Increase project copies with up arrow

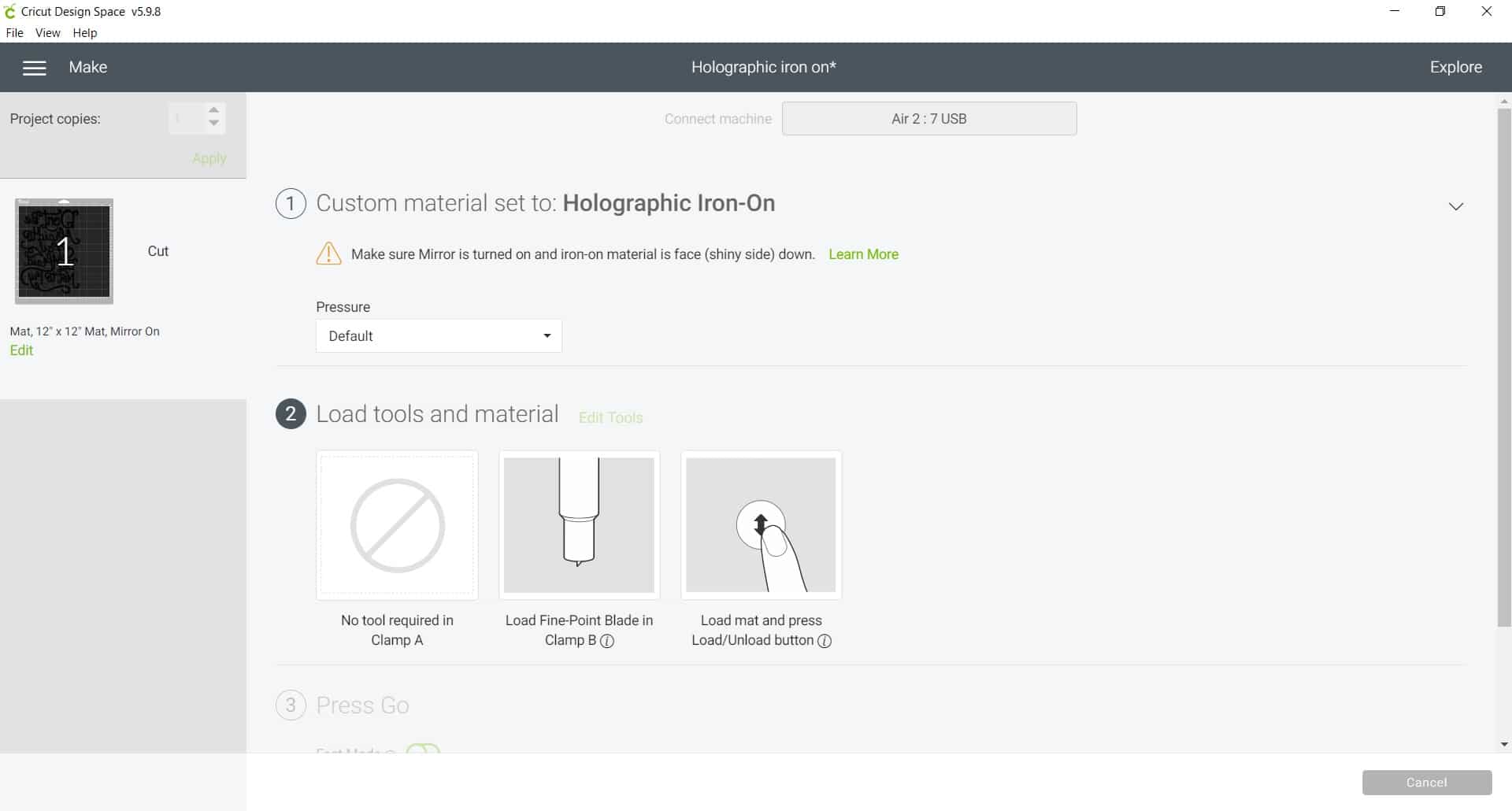pyautogui.click(x=213, y=111)
